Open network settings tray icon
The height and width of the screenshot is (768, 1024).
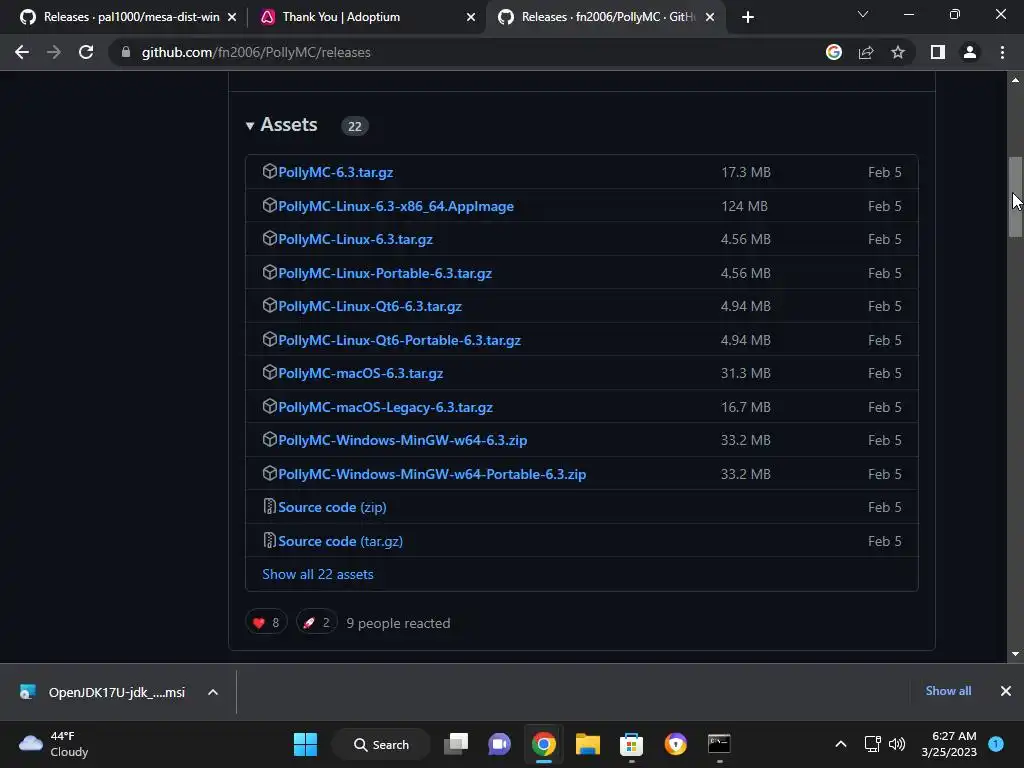click(872, 744)
